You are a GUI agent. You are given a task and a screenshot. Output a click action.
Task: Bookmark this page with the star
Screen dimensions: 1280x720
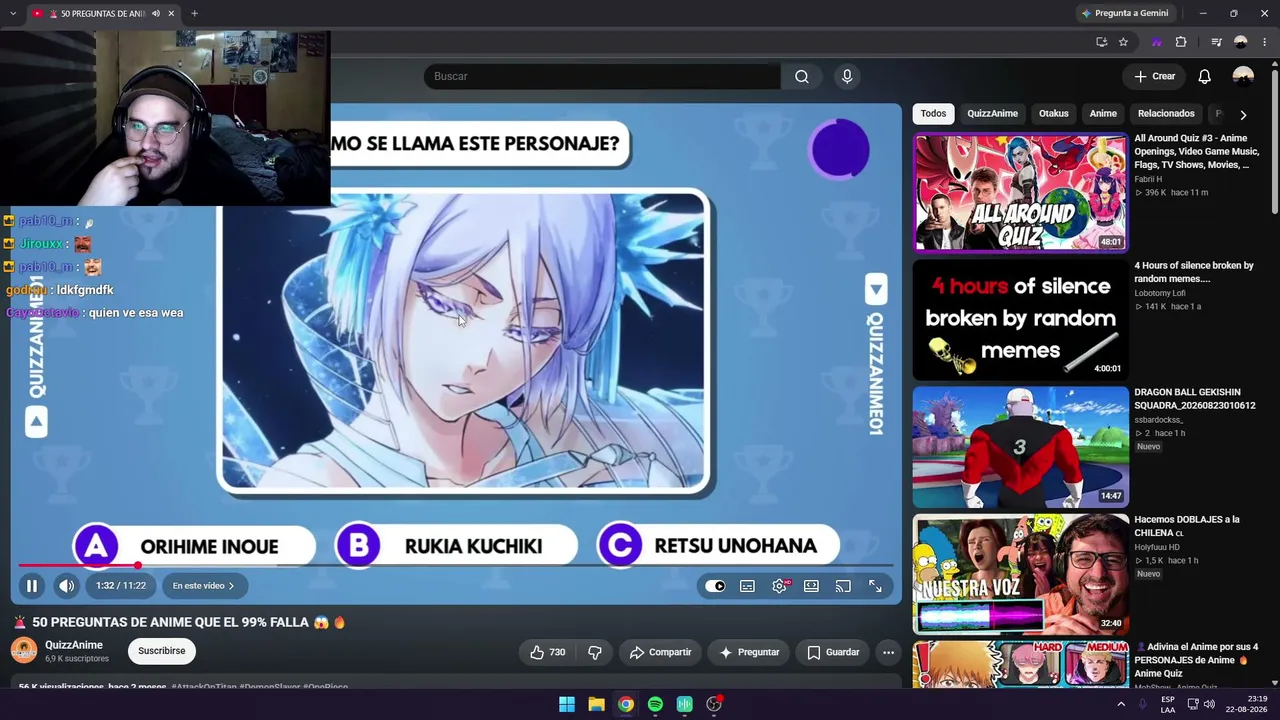pyautogui.click(x=1123, y=42)
